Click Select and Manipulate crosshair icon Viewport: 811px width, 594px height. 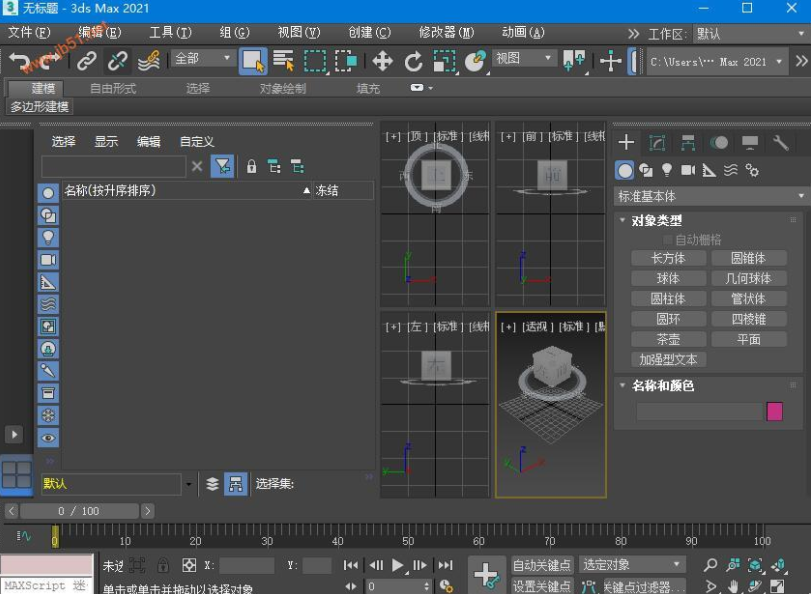pyautogui.click(x=610, y=62)
